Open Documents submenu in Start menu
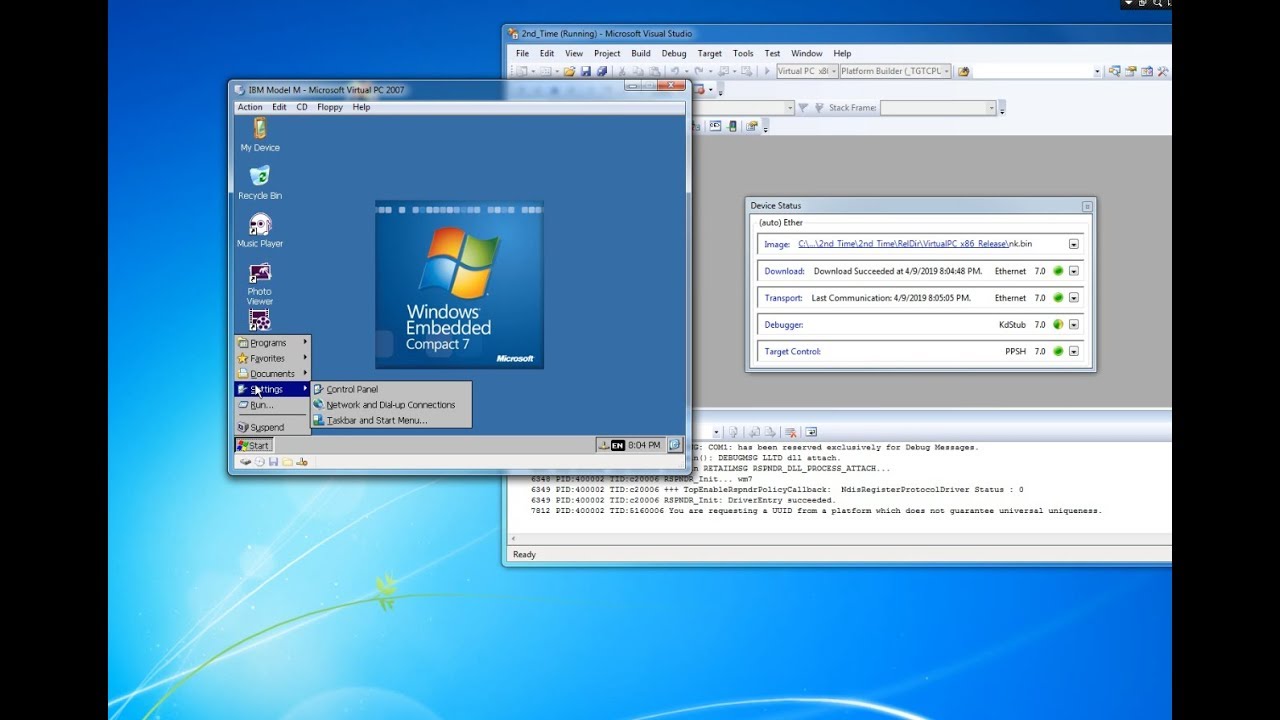 [272, 373]
